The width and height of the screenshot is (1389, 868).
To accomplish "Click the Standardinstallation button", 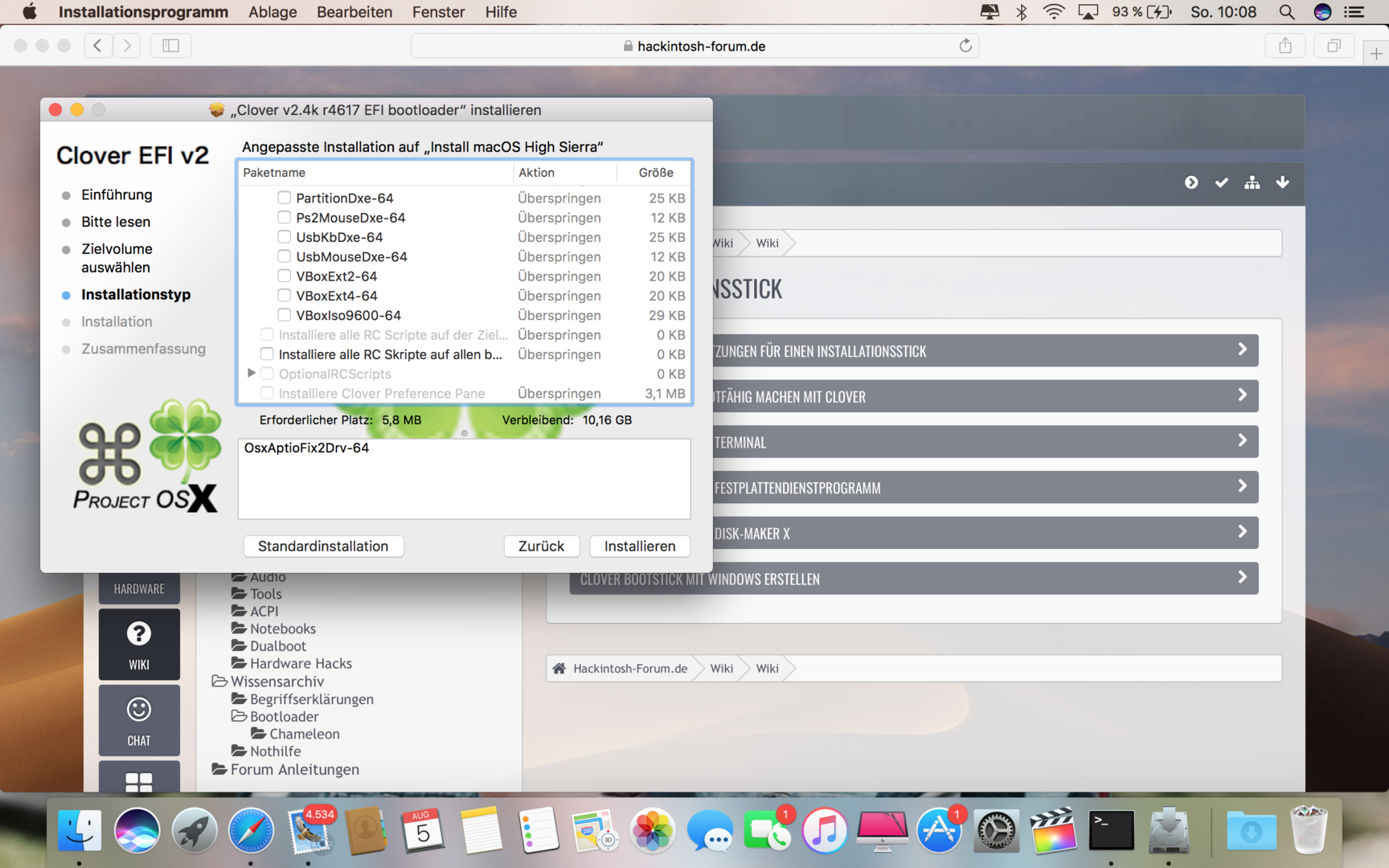I will point(323,547).
